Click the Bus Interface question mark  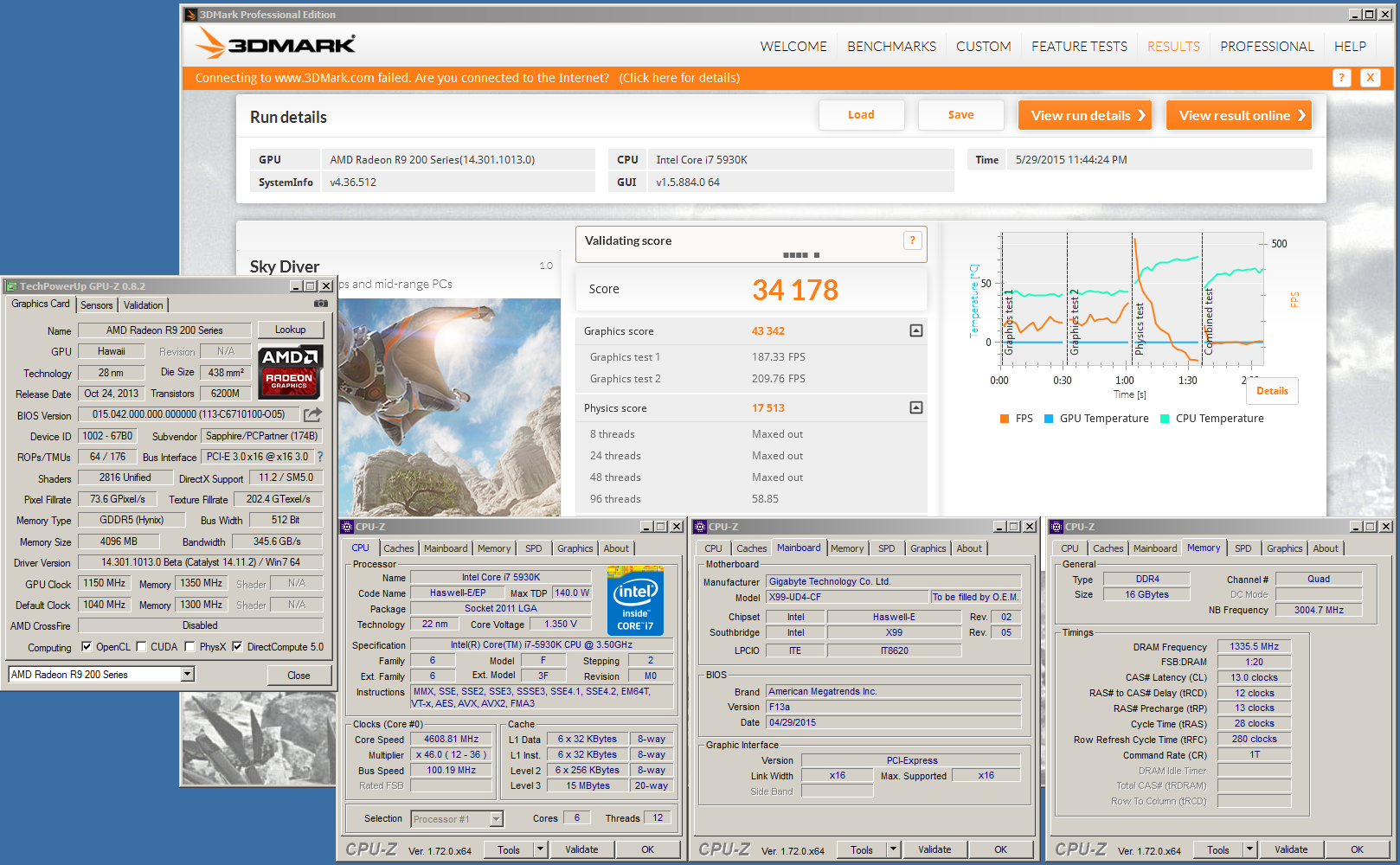320,457
